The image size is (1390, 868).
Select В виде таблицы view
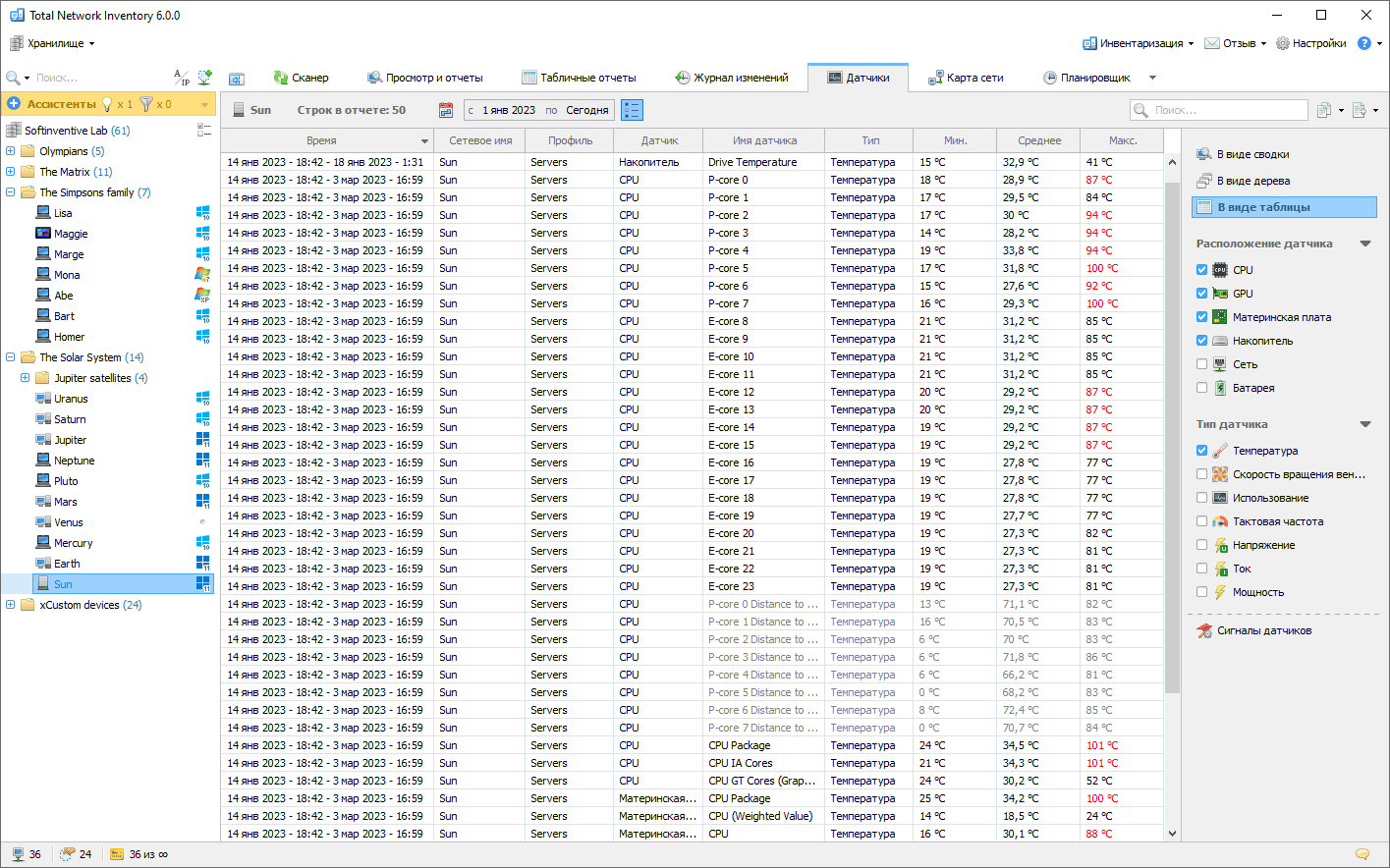click(1284, 207)
